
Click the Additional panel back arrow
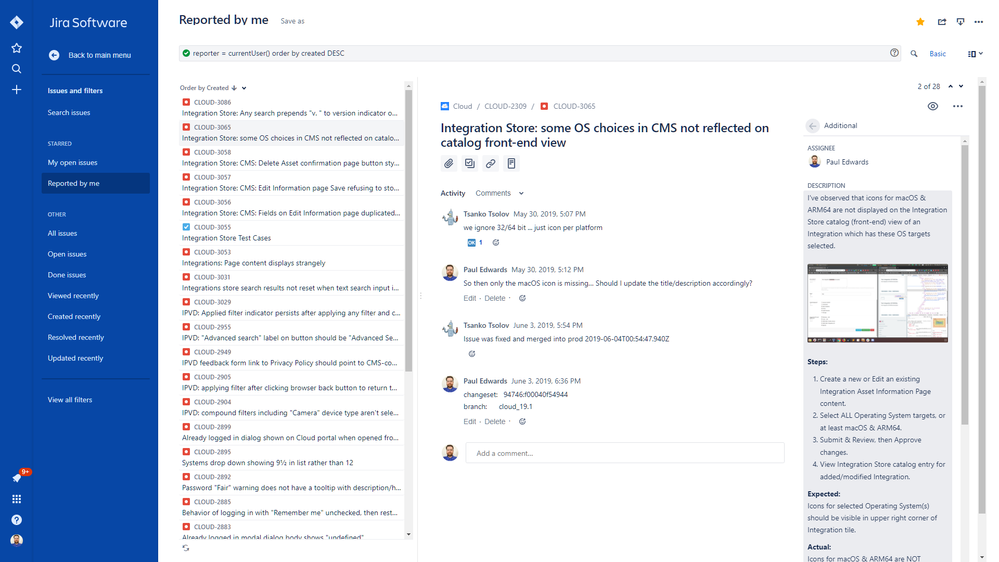(x=812, y=126)
